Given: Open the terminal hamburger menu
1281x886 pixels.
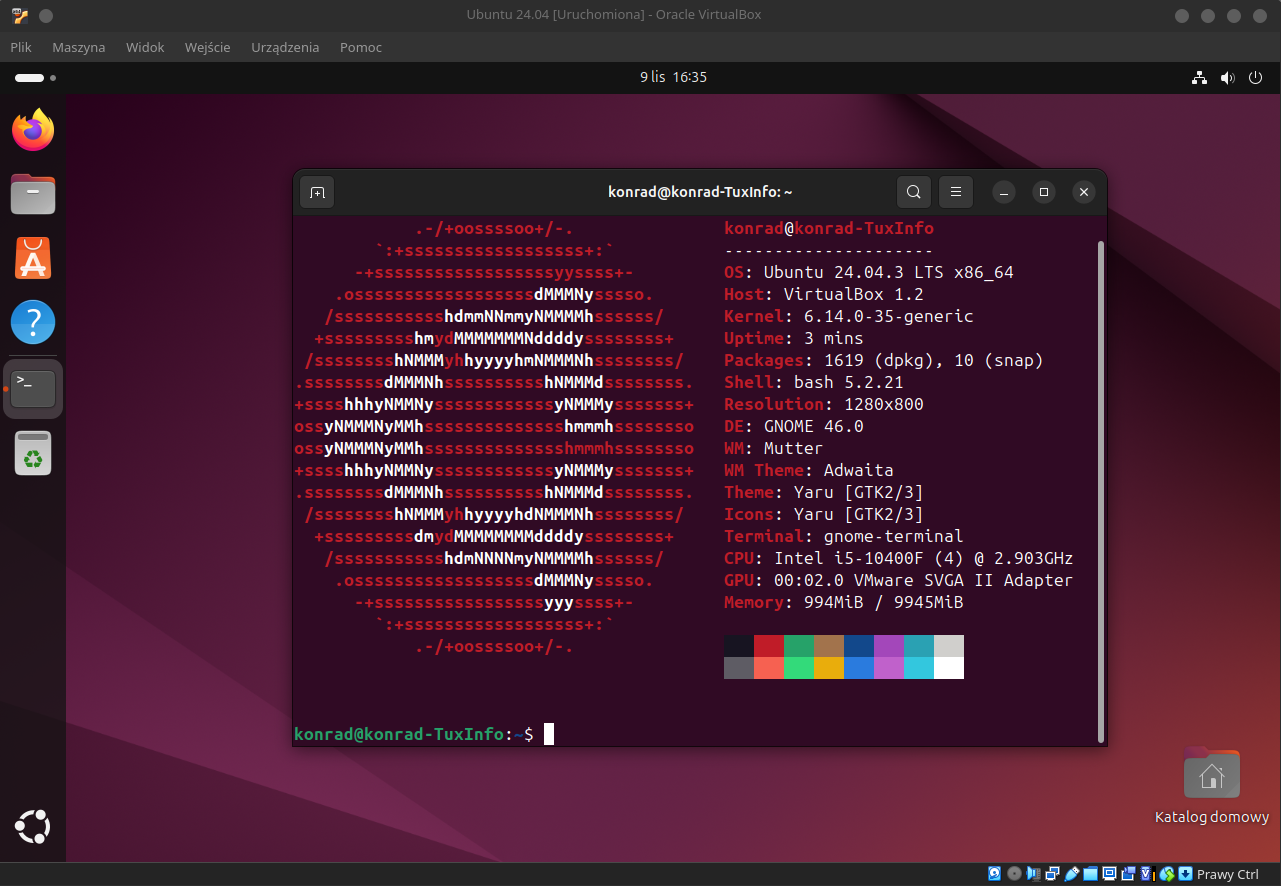Looking at the screenshot, I should point(956,192).
